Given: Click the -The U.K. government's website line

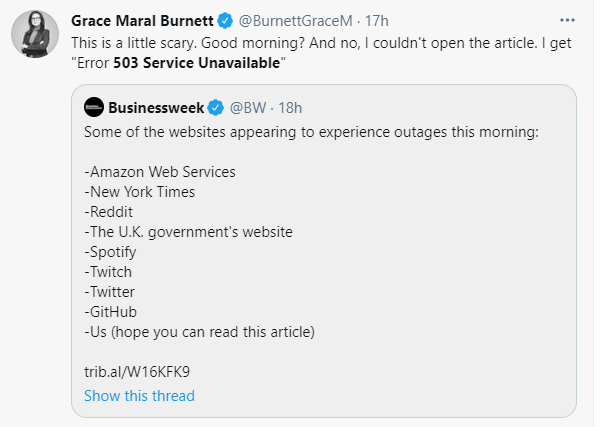Looking at the screenshot, I should click(189, 232).
